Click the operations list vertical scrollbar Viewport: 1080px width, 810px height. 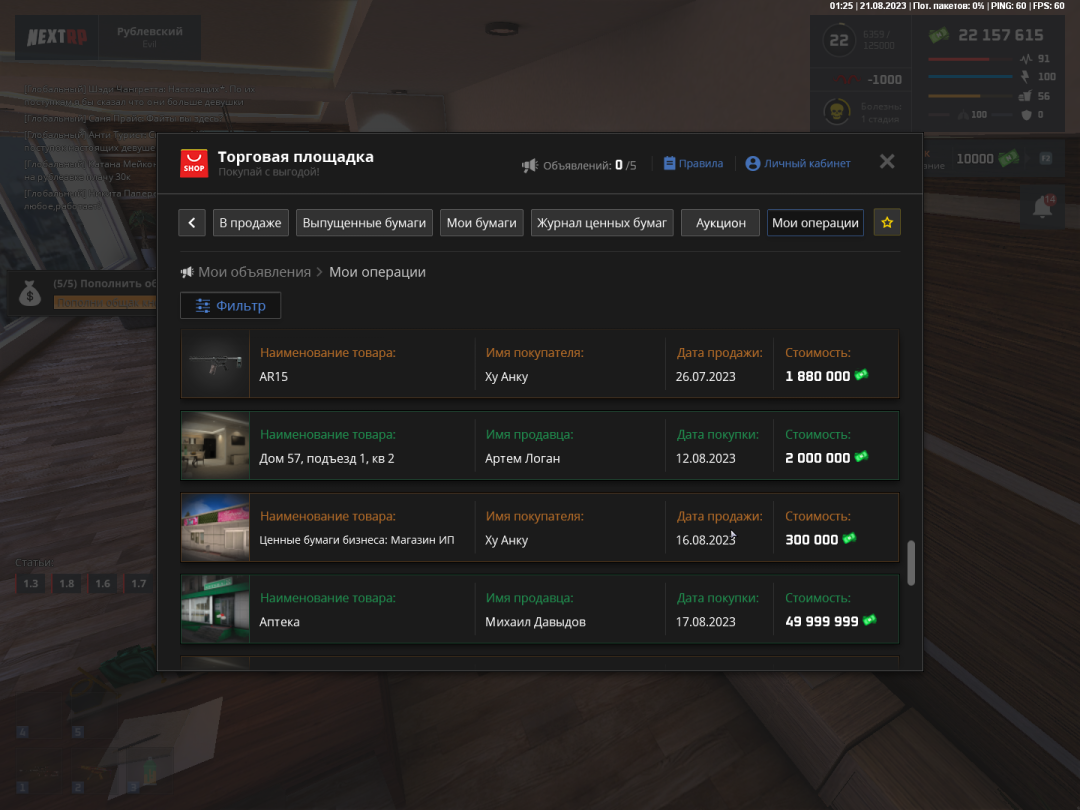coord(910,563)
